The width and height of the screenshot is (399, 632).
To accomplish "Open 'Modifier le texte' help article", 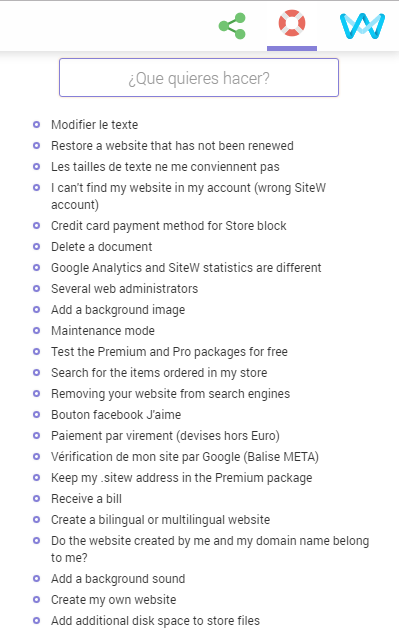I will (x=94, y=125).
